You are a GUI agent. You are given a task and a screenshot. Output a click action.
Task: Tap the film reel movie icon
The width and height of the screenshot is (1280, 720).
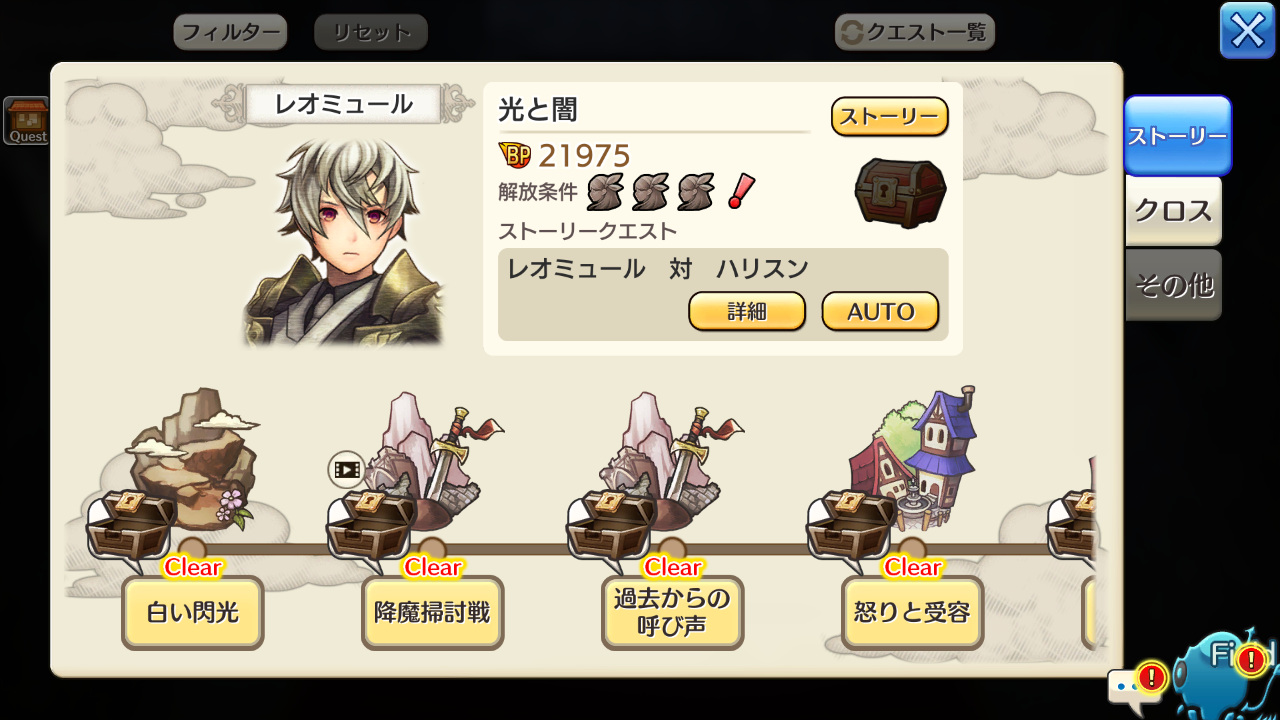click(x=346, y=469)
